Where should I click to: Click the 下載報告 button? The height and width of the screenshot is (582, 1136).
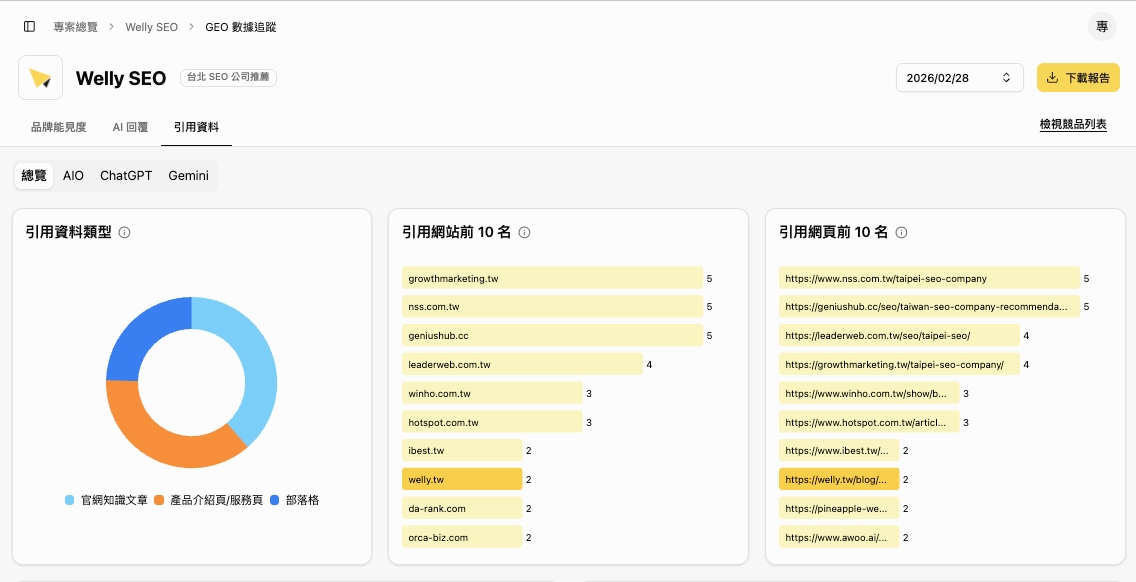1077,78
